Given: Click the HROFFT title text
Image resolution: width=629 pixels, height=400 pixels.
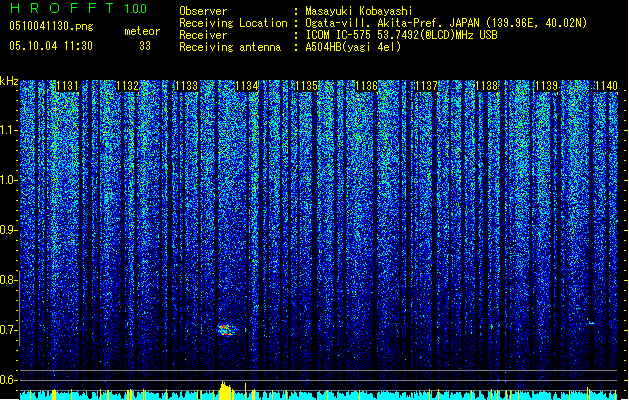Looking at the screenshot, I should pyautogui.click(x=62, y=8).
